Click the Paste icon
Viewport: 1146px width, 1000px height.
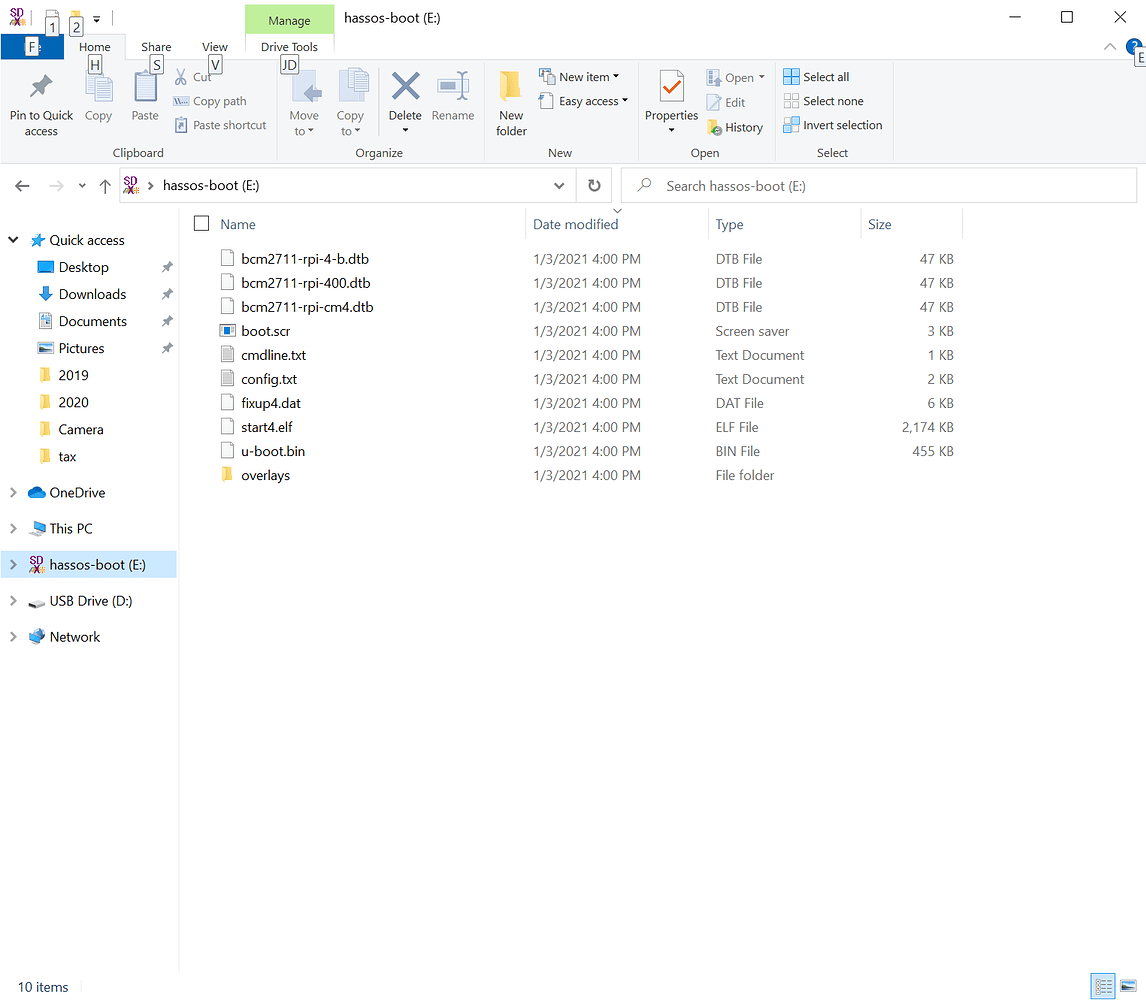(x=144, y=95)
